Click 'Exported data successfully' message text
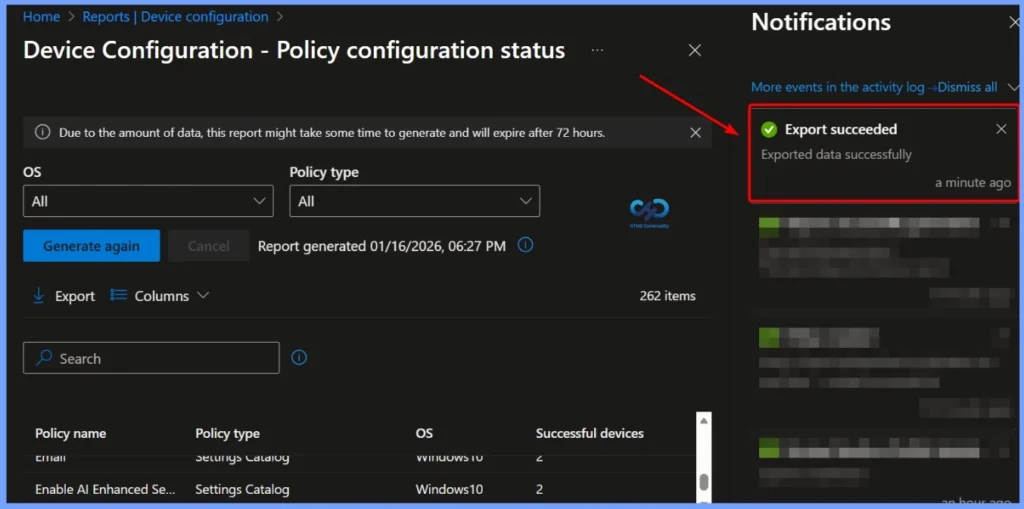 pyautogui.click(x=837, y=154)
